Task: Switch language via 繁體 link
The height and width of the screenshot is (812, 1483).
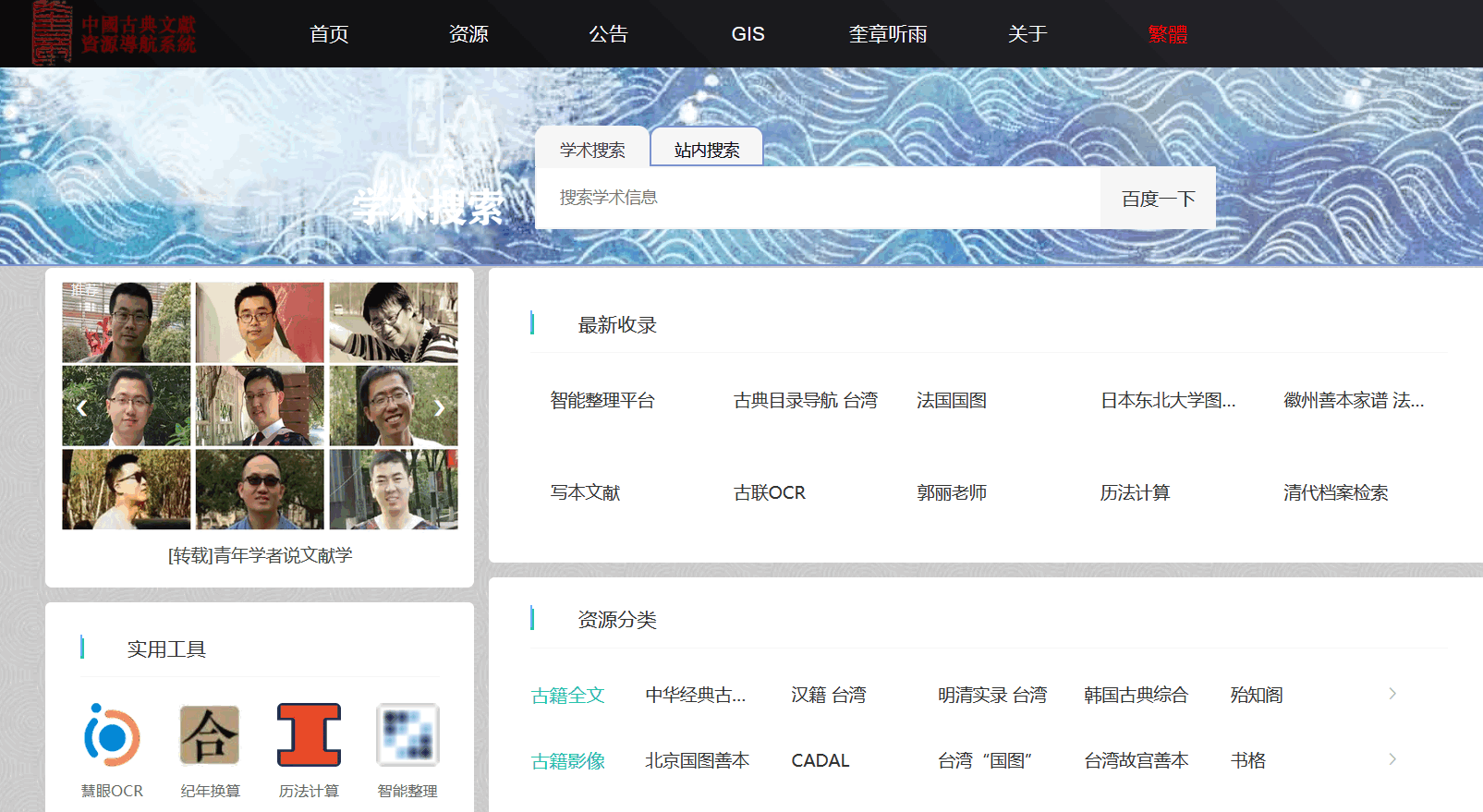Action: pos(1168,34)
